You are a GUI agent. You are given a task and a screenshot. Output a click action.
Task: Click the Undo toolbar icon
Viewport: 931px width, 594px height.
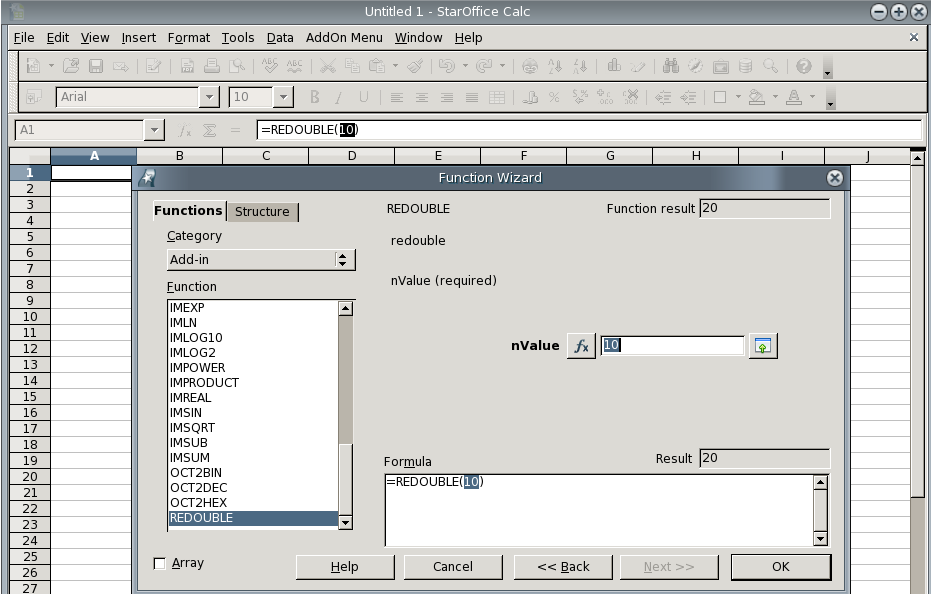(446, 66)
